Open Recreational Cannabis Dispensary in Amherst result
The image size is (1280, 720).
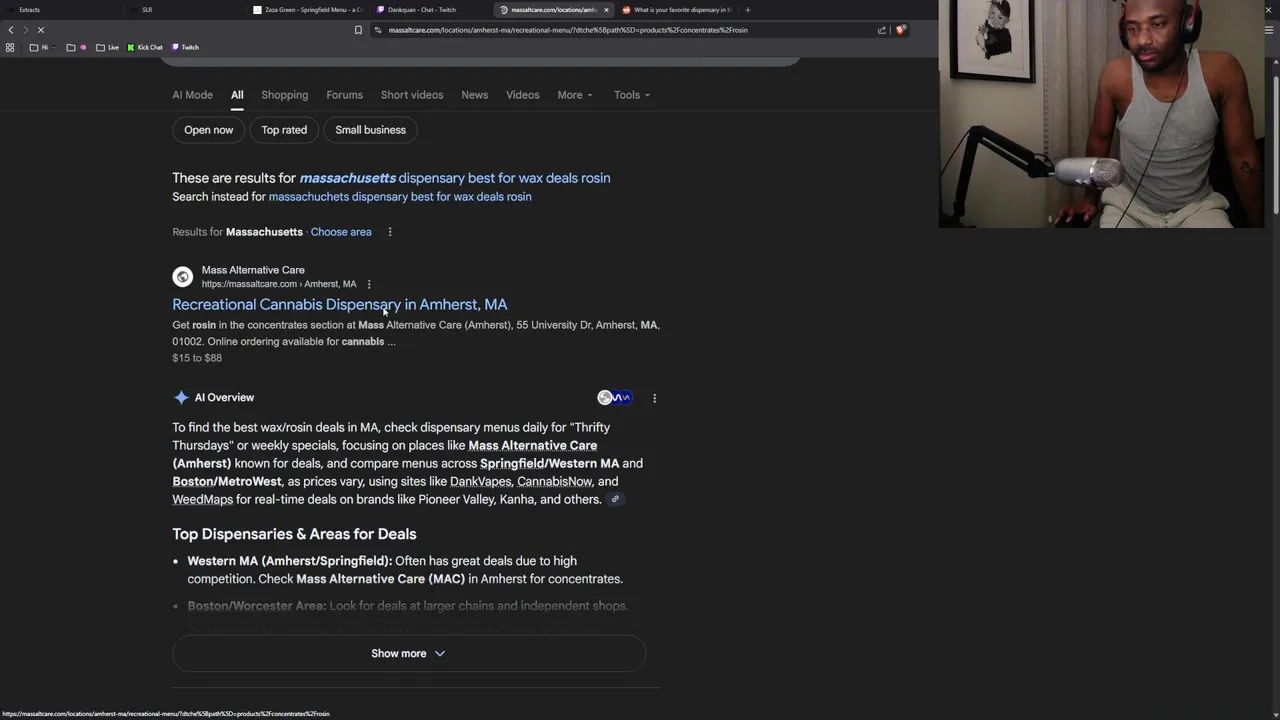pyautogui.click(x=340, y=304)
